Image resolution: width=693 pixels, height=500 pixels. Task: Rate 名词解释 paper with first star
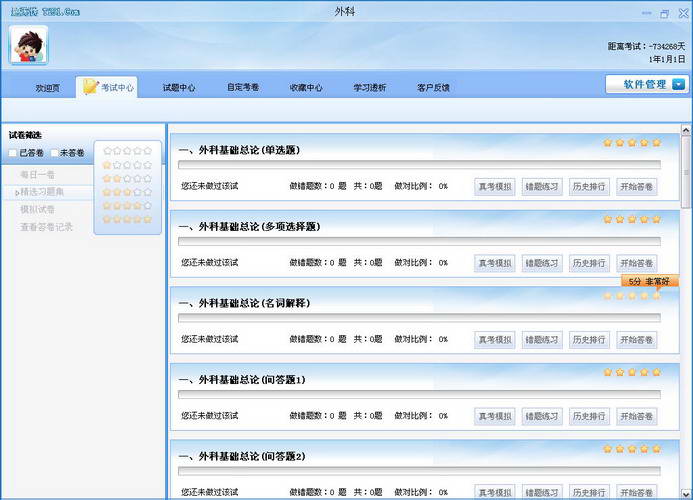[x=608, y=295]
